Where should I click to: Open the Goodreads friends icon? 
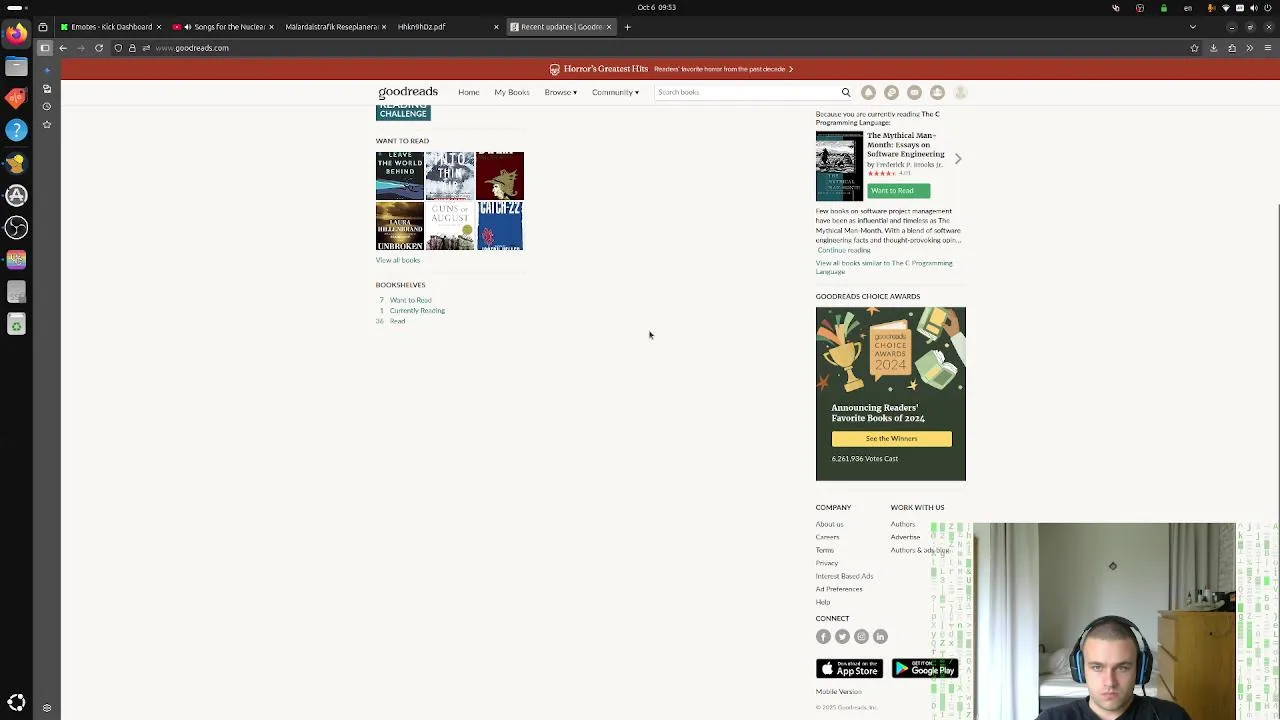pyautogui.click(x=937, y=92)
